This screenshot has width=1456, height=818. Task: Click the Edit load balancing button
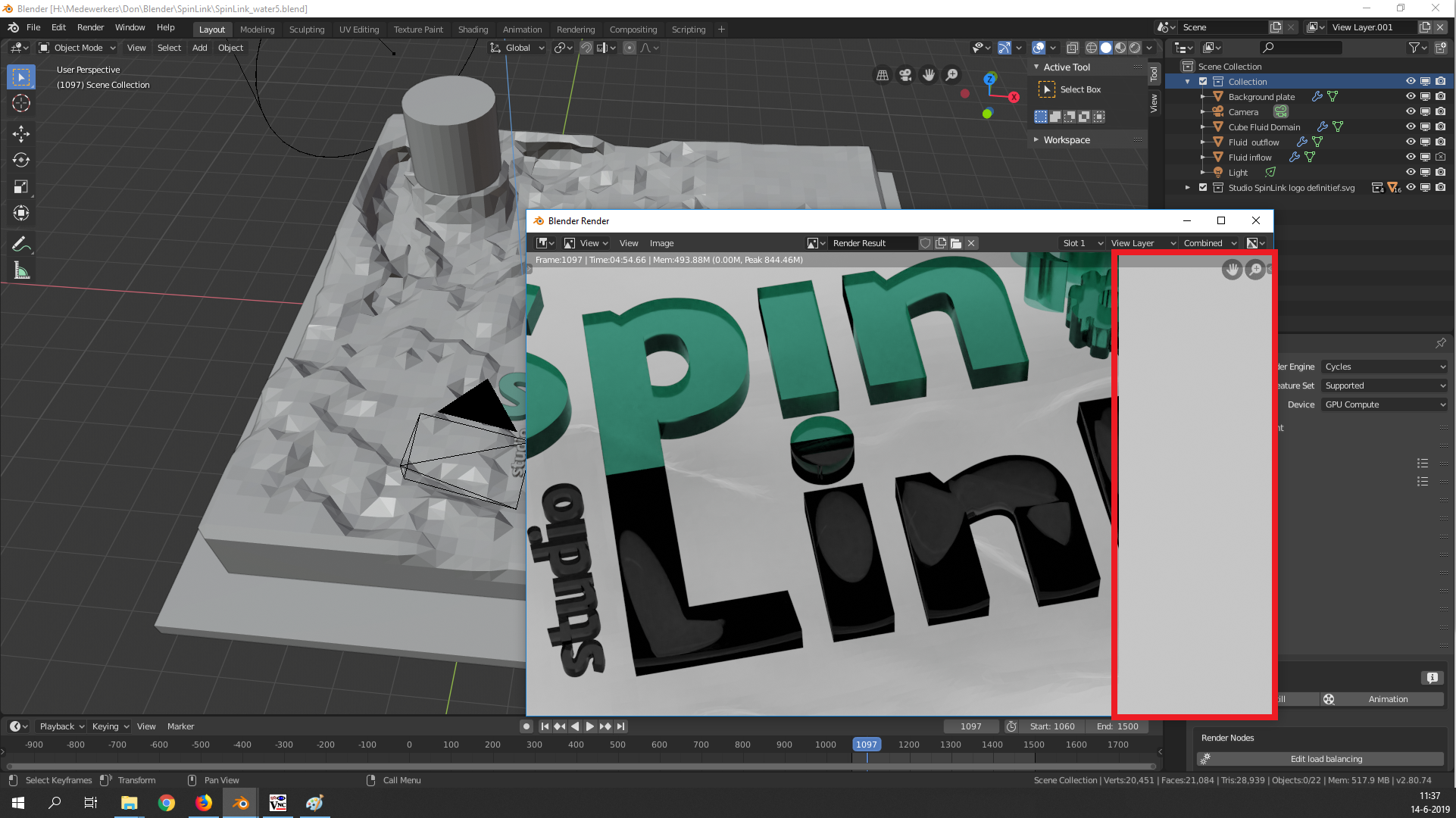tap(1320, 759)
